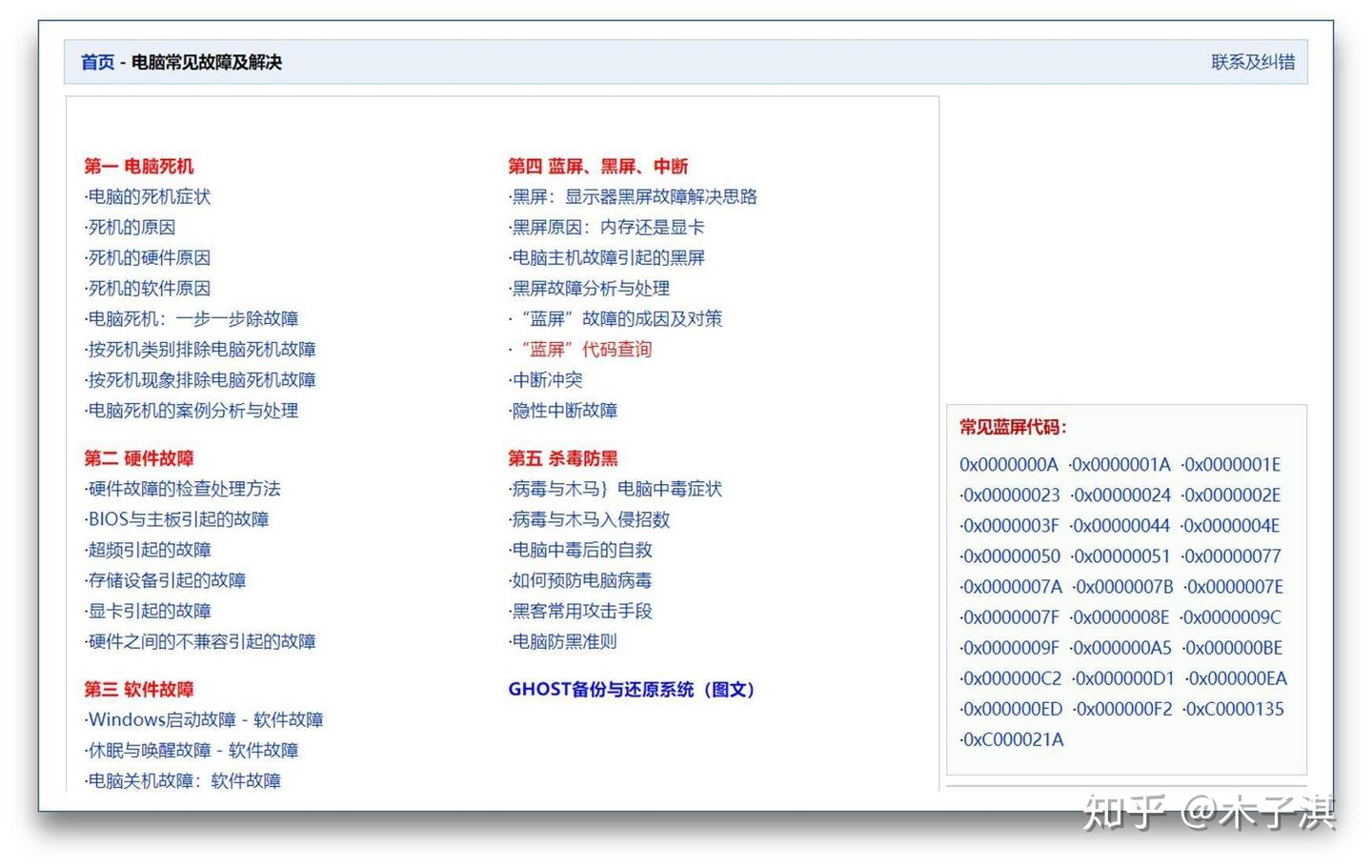Open the 联系及纠错 link
Image resolution: width=1372 pixels, height=868 pixels.
pos(1253,62)
